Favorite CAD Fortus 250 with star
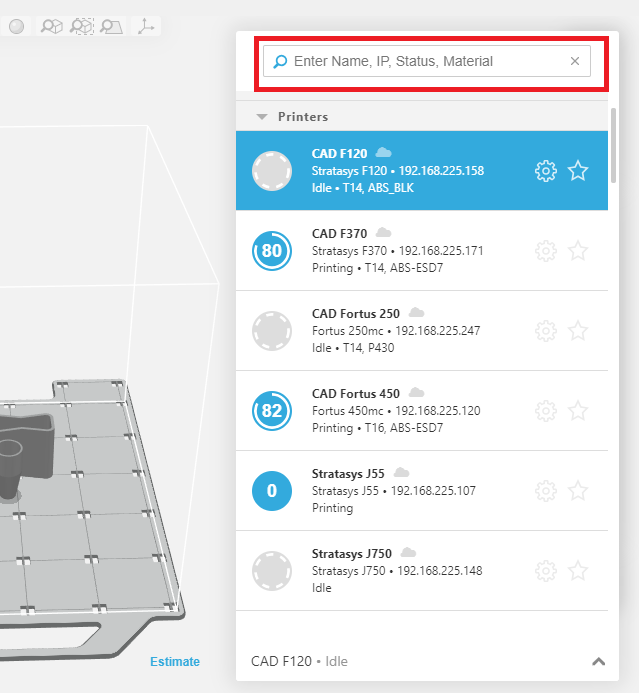This screenshot has width=639, height=693. point(578,331)
